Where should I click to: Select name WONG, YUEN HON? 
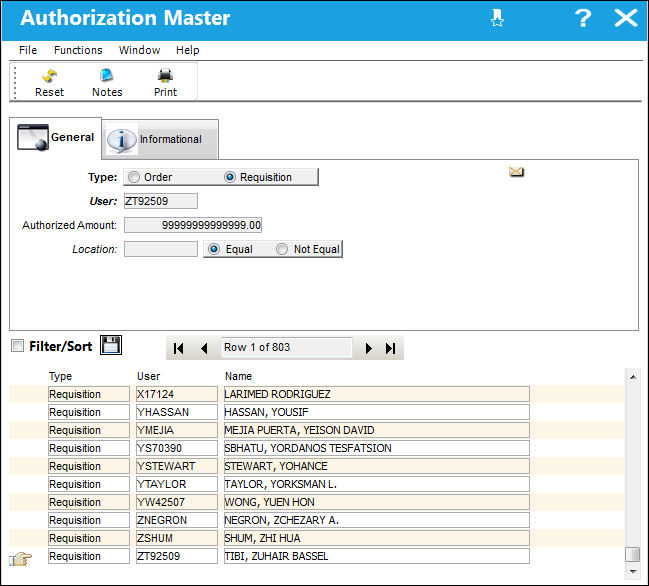[x=376, y=502]
